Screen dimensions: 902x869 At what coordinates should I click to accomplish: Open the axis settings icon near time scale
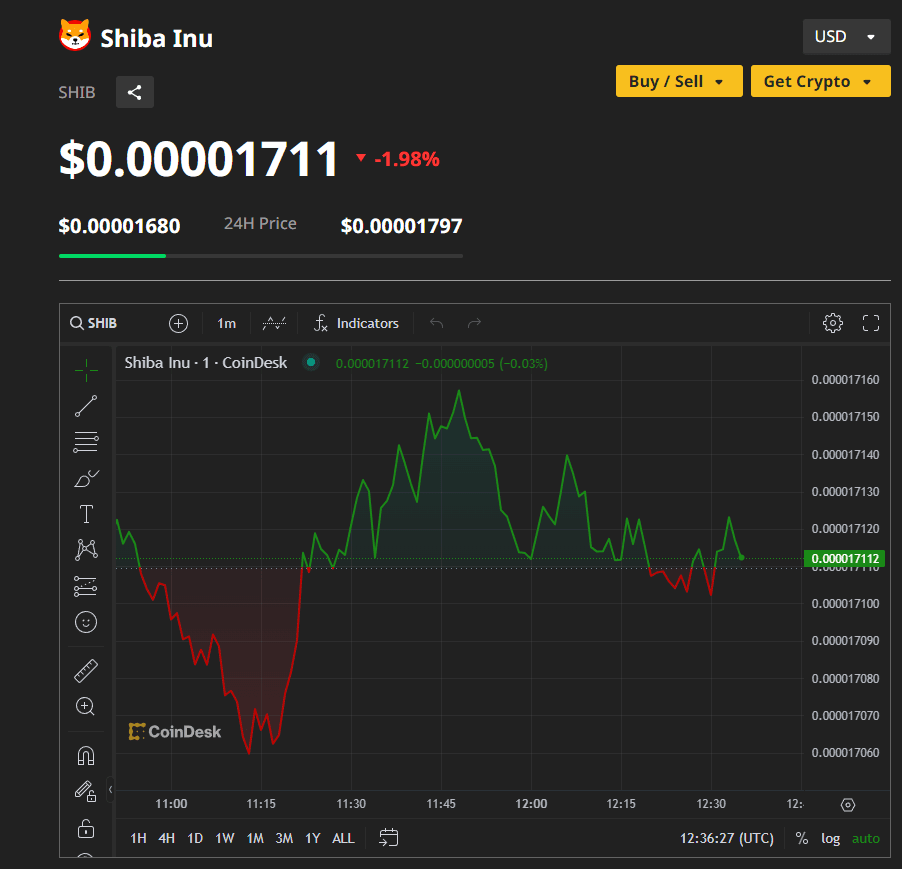point(847,805)
